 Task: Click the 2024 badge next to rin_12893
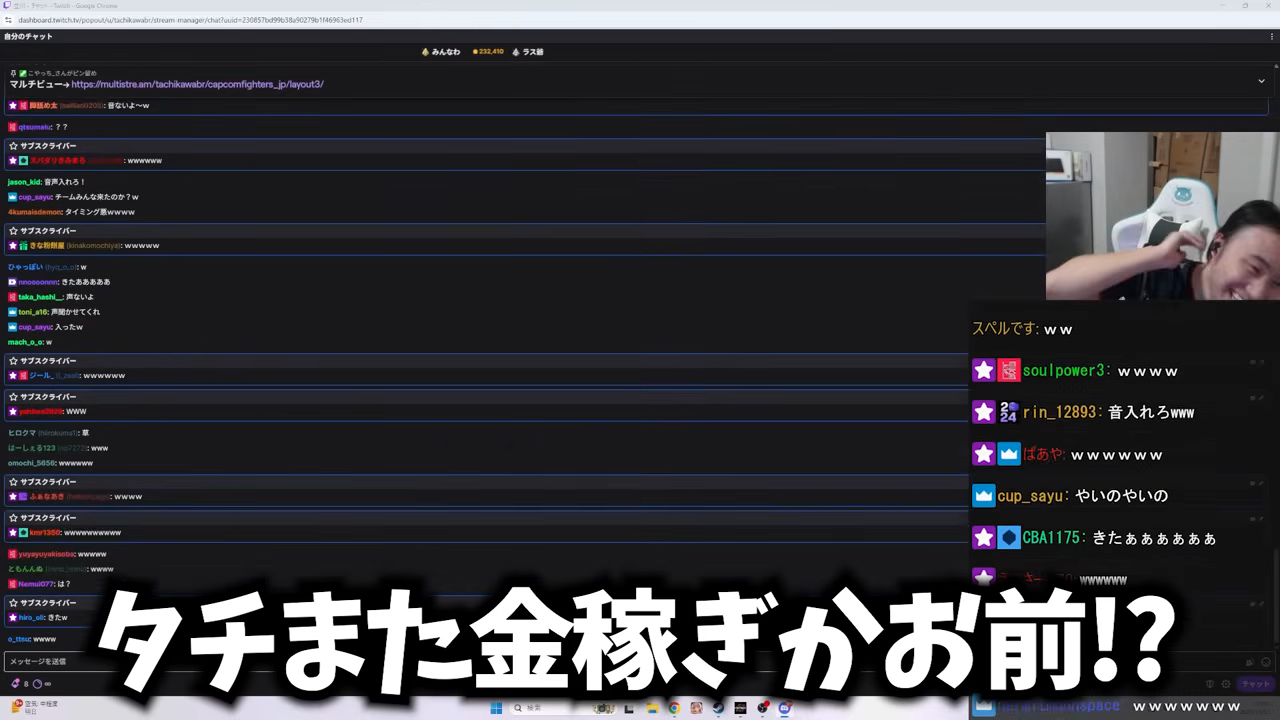pyautogui.click(x=1008, y=413)
